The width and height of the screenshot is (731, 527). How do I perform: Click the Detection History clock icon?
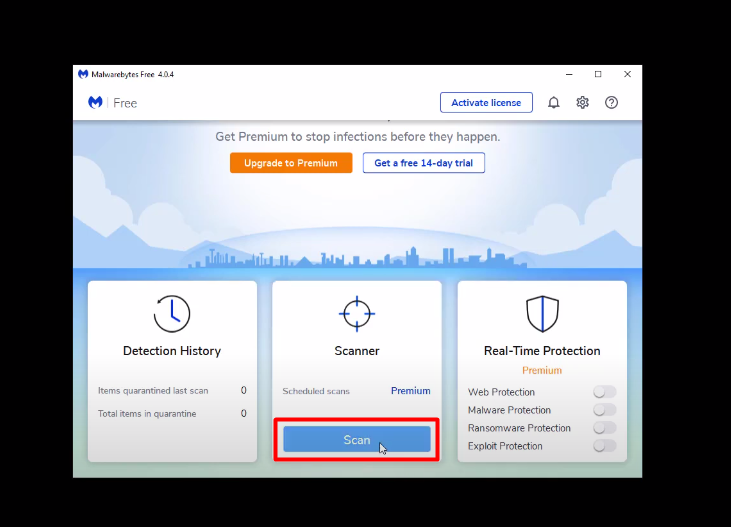pyautogui.click(x=172, y=313)
